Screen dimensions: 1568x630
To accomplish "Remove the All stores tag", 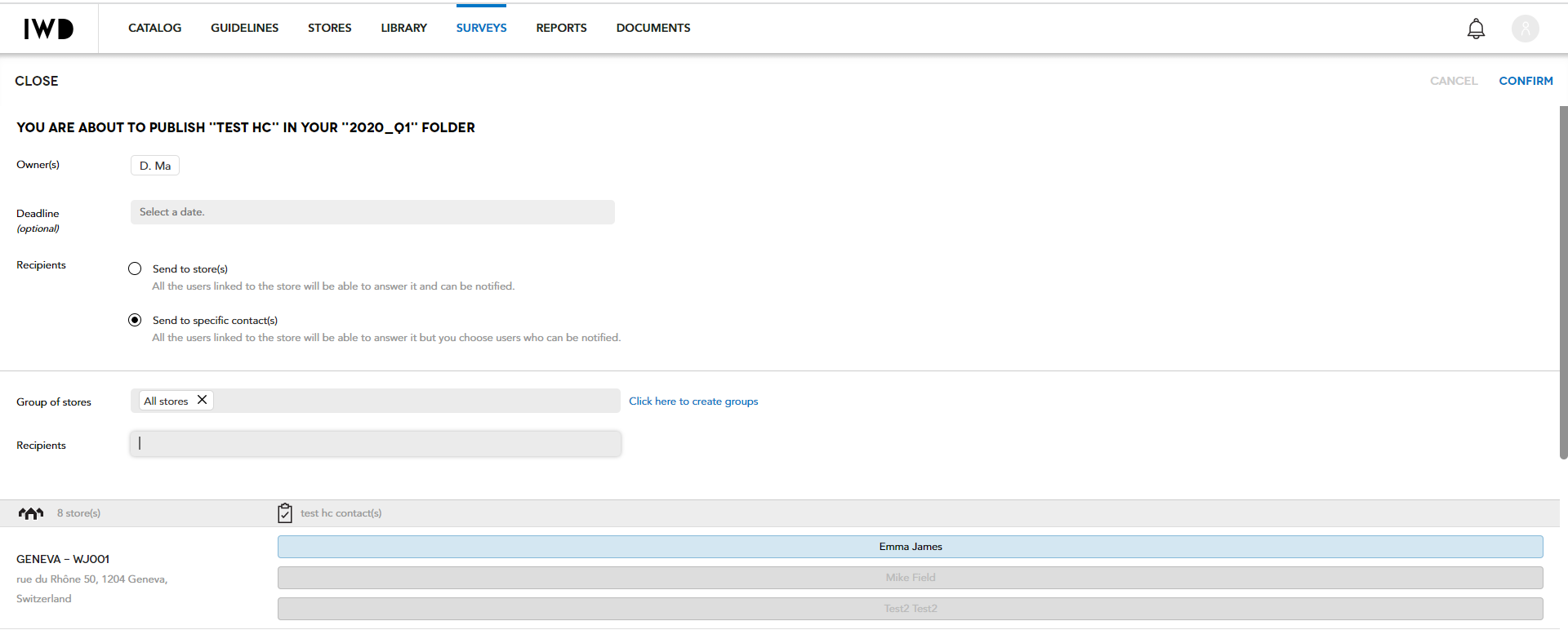I will point(202,400).
